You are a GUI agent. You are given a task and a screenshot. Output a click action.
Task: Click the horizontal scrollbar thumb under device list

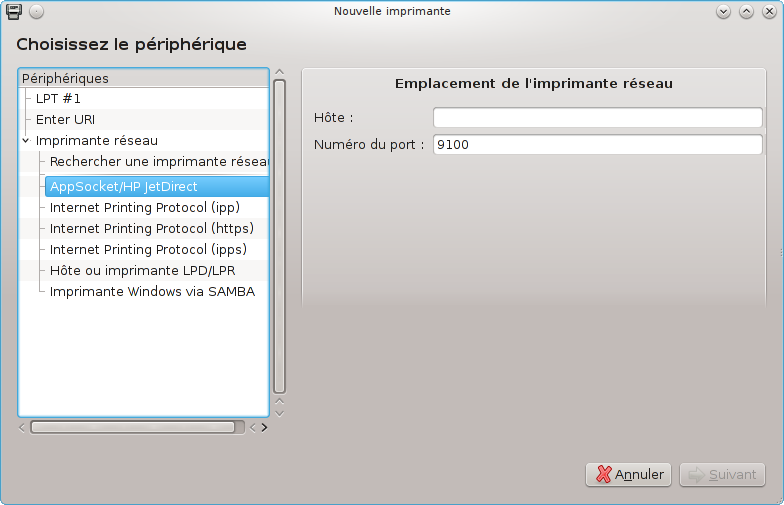pyautogui.click(x=132, y=427)
